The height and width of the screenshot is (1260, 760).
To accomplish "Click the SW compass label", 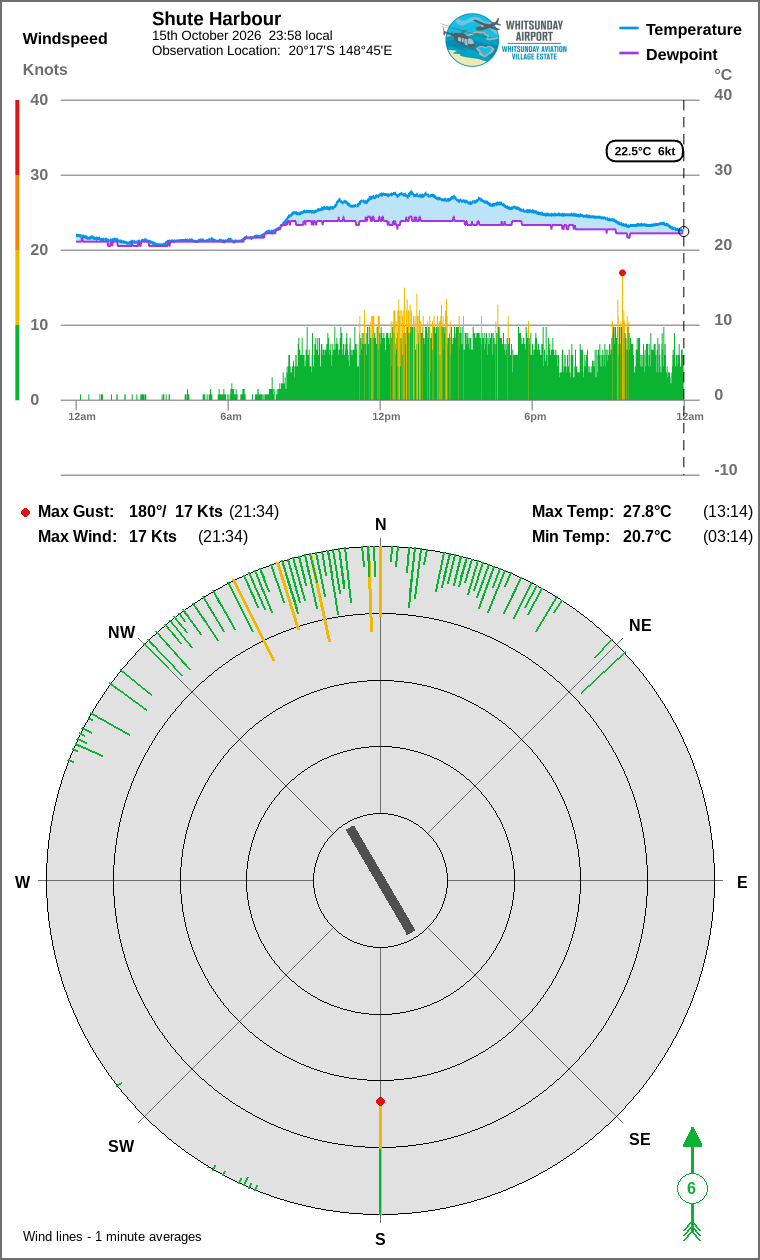I will 121,1146.
